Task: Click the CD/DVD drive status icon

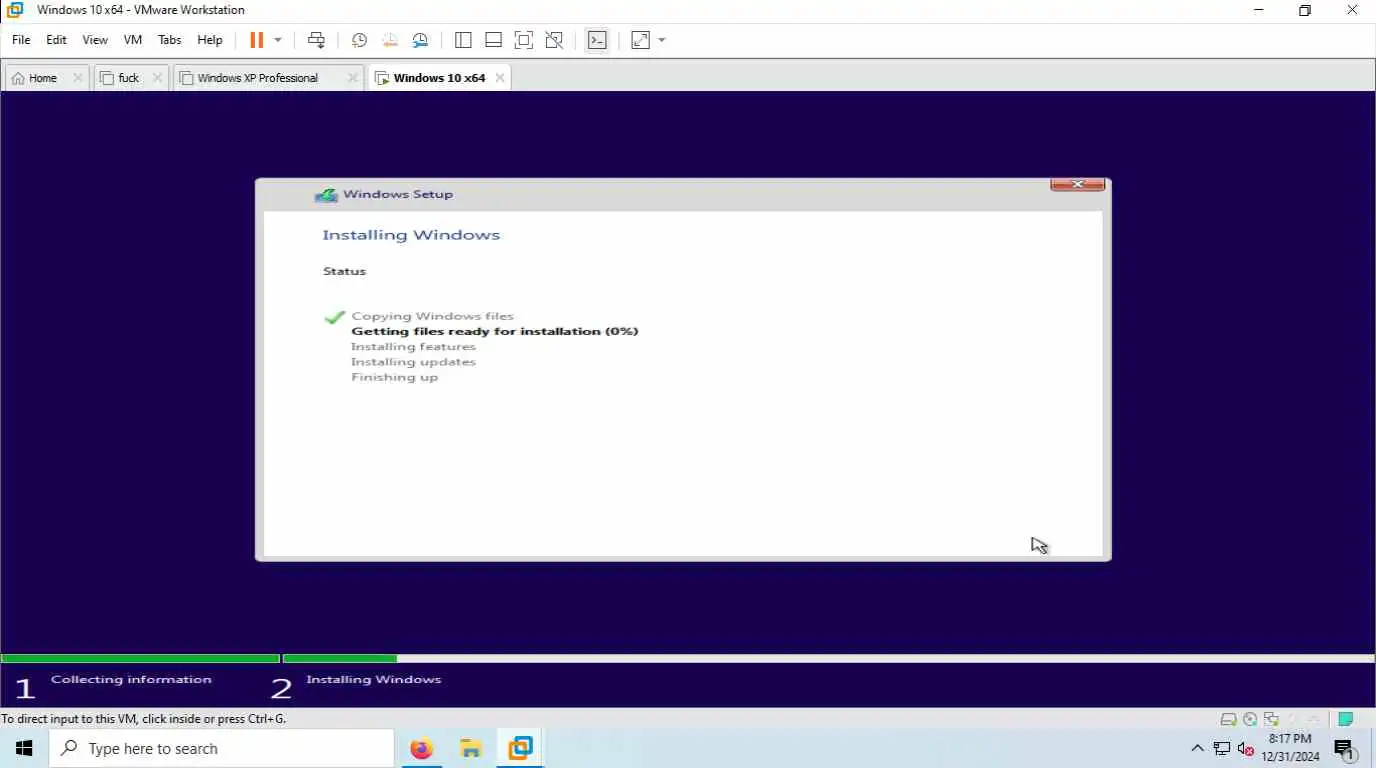Action: 1250,719
